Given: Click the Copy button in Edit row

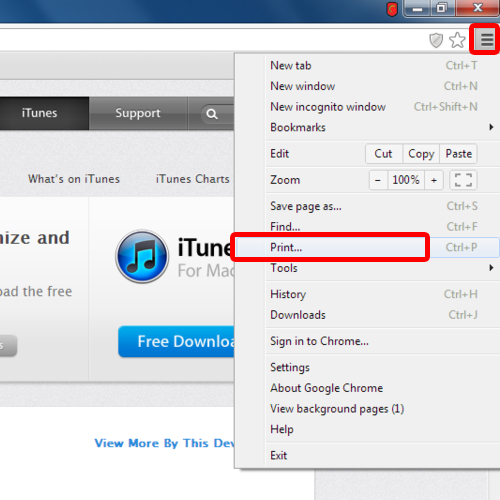Looking at the screenshot, I should [x=421, y=154].
